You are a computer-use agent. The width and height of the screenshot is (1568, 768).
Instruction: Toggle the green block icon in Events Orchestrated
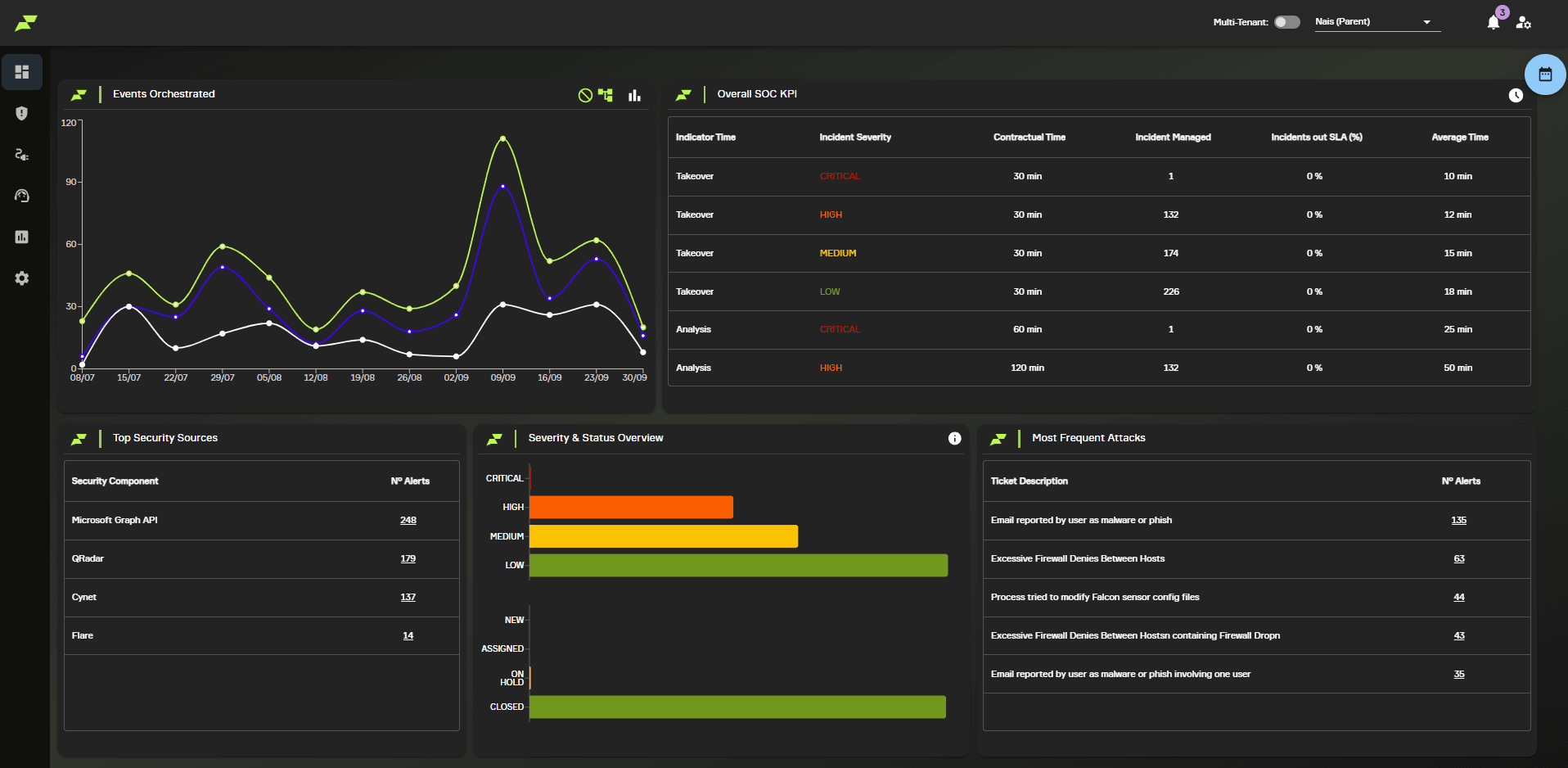point(585,95)
